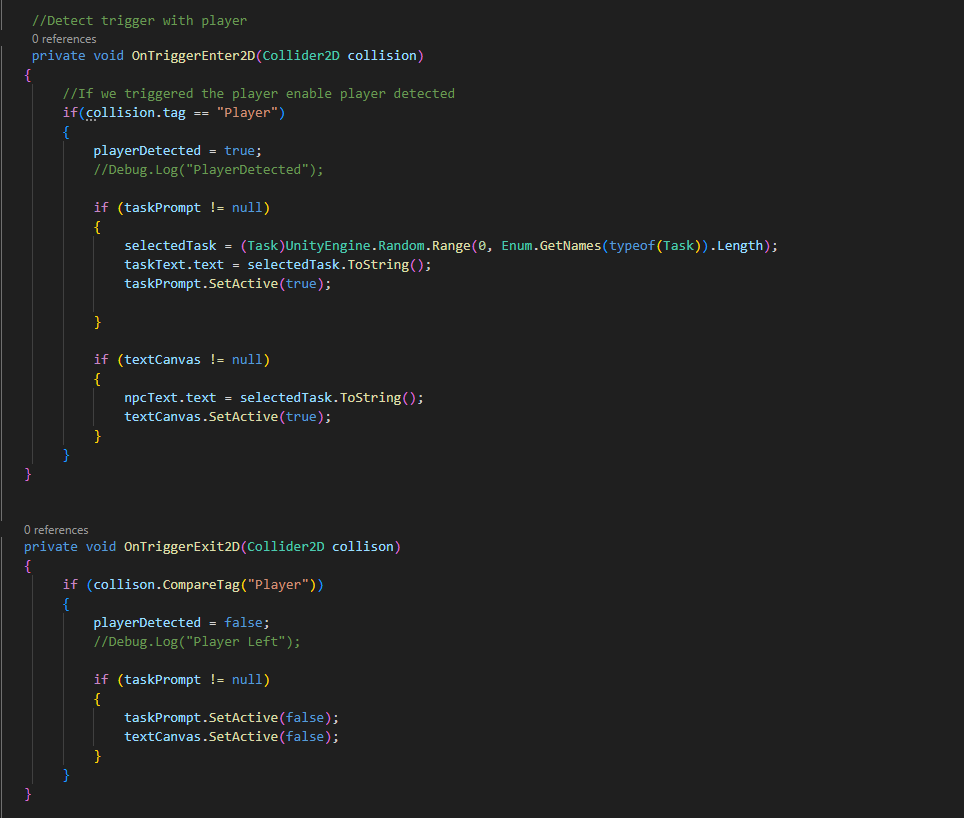964x818 pixels.
Task: Place cursor on OnTriggerExit2D method name
Action: 182,546
